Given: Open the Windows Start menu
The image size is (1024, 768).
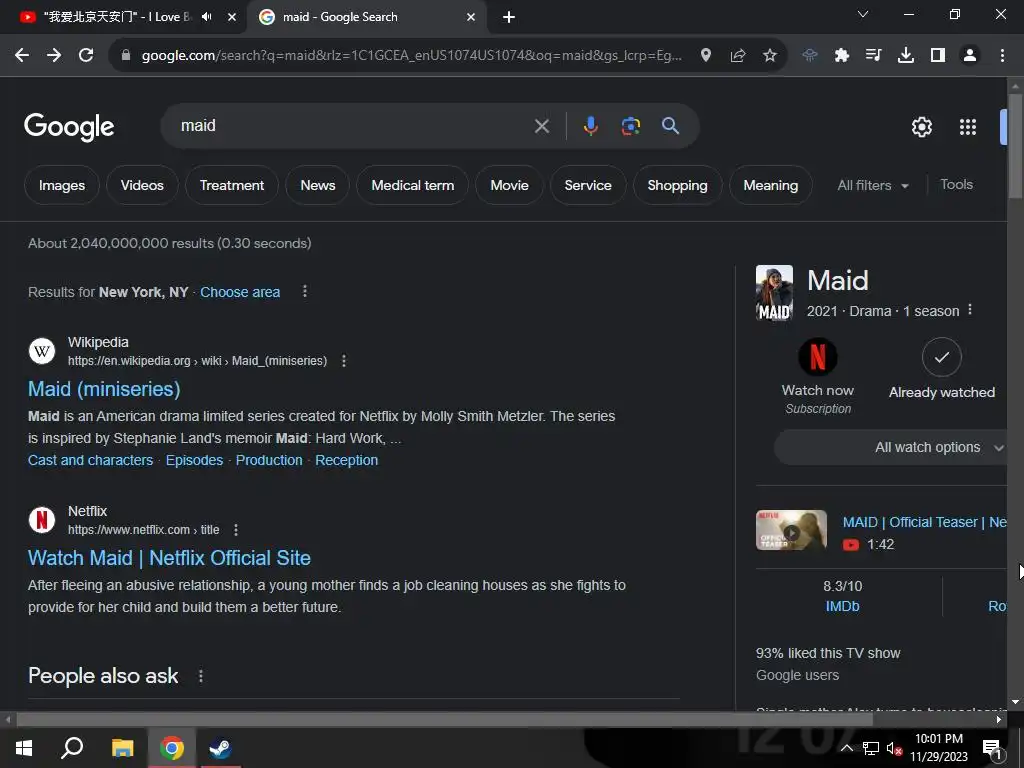Looking at the screenshot, I should click(x=24, y=748).
